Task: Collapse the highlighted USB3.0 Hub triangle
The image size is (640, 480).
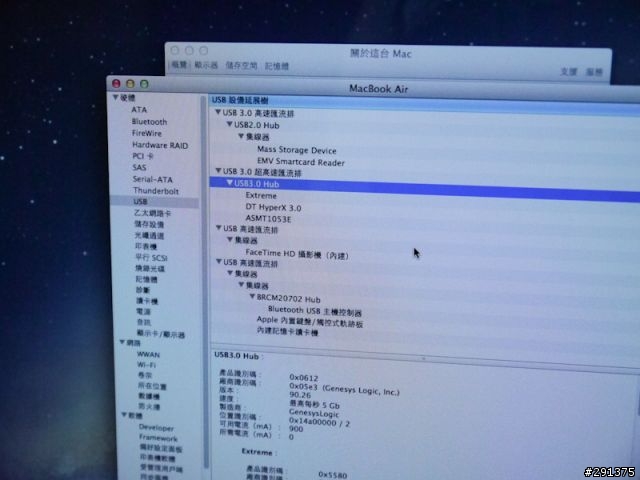Action: click(x=229, y=183)
